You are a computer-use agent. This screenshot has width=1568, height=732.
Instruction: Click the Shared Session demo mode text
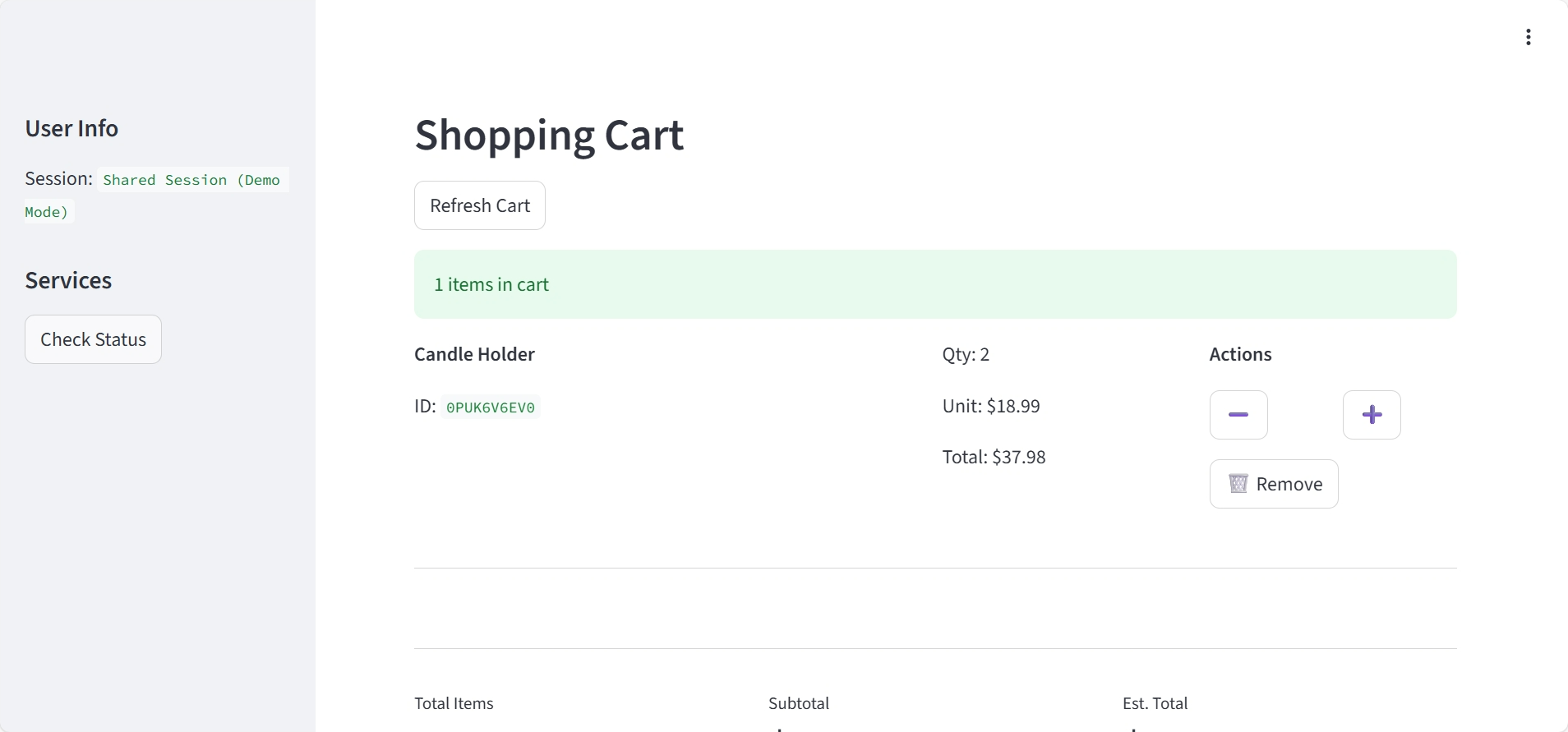click(x=191, y=181)
